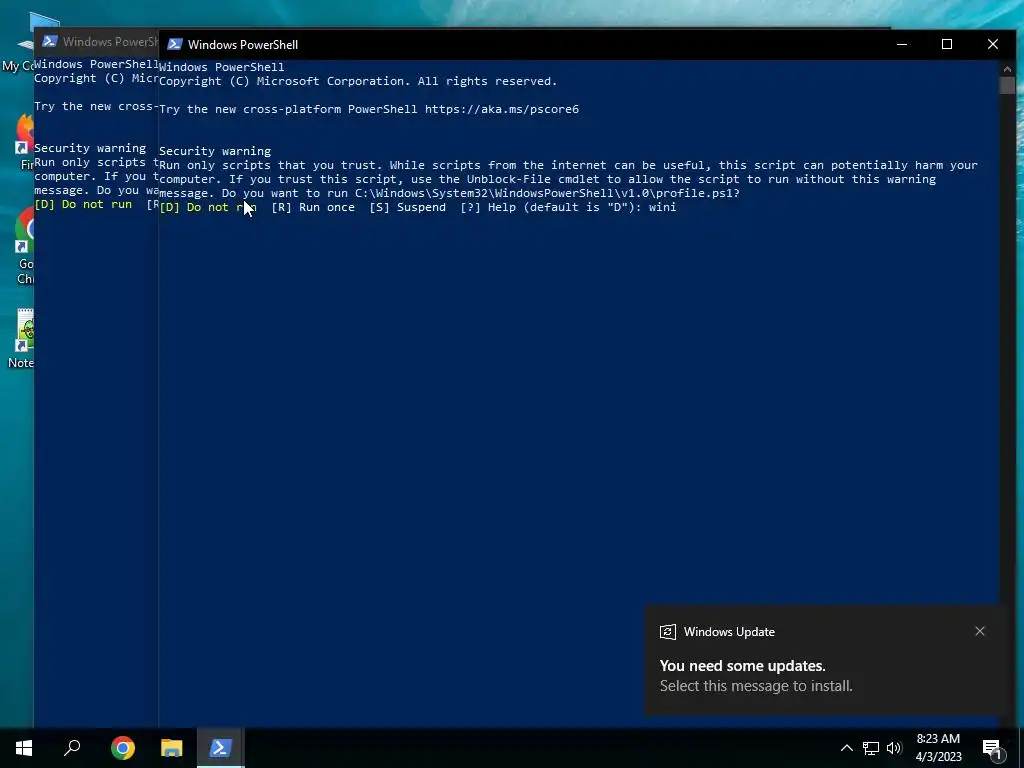Screen dimensions: 1024x768
Task: Click '[D] Do not run' in background window
Action: (x=83, y=204)
